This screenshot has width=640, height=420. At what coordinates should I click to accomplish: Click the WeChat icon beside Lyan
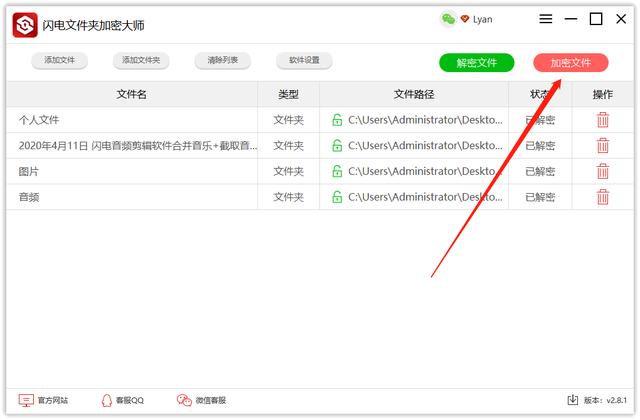[x=448, y=19]
